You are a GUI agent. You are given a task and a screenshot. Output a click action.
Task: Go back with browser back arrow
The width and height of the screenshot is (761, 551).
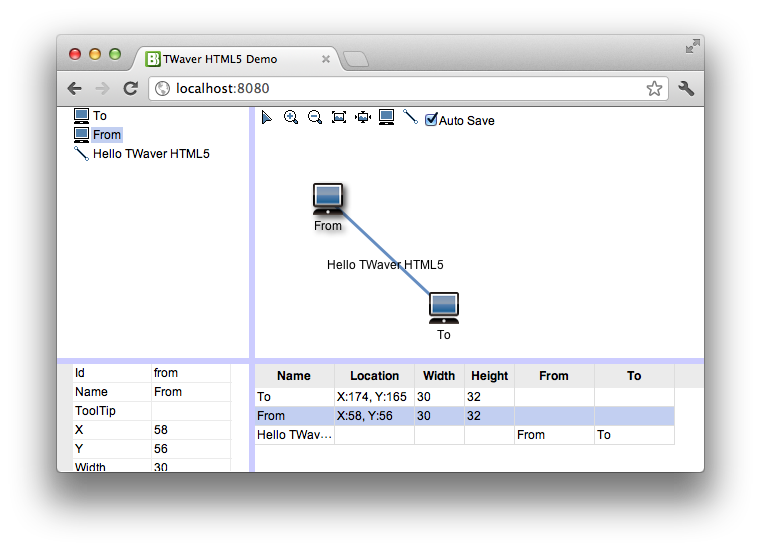coord(74,88)
